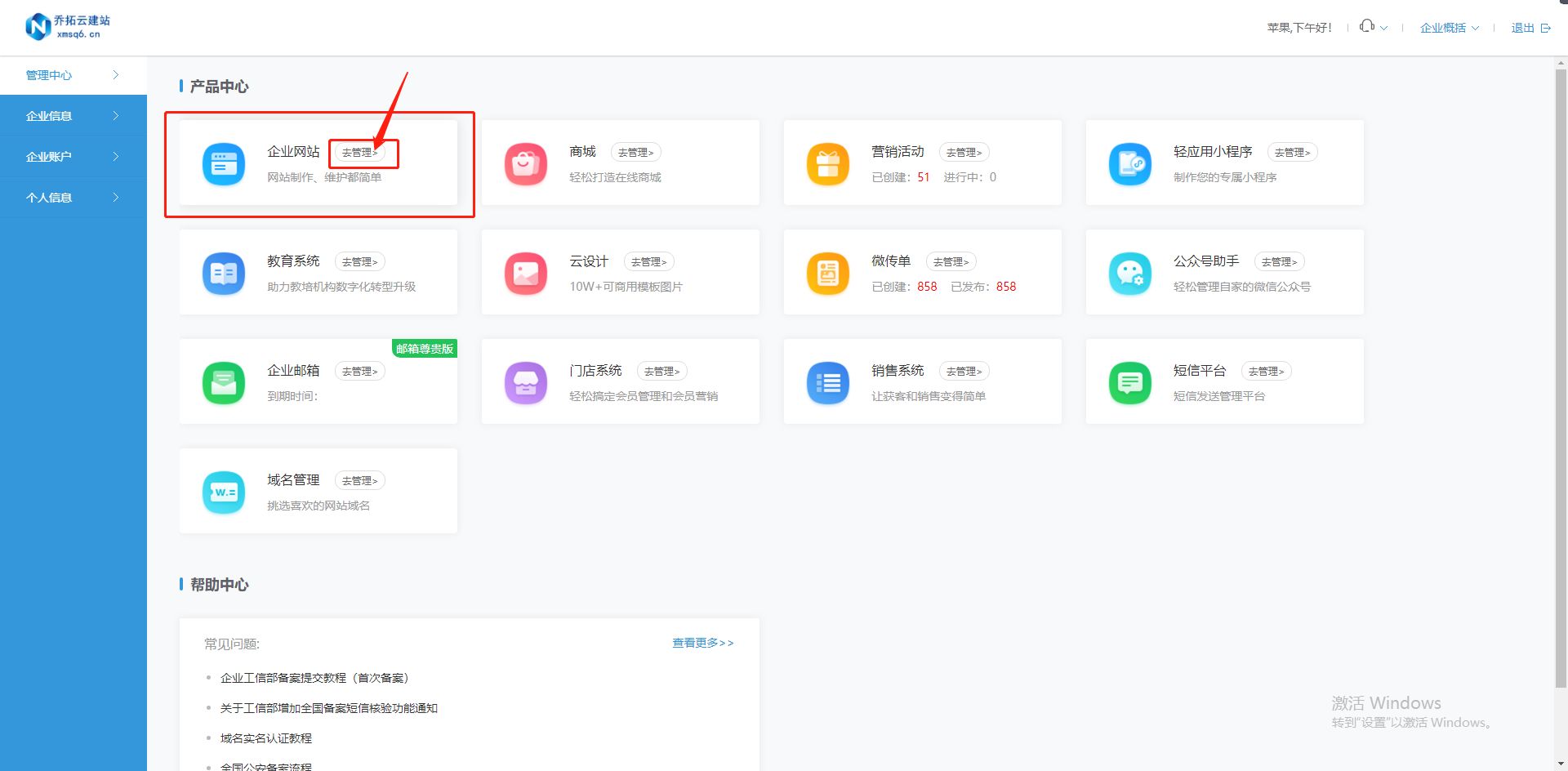Click 去管理 on the 企业网站 card
The height and width of the screenshot is (771, 1568).
[x=362, y=152]
